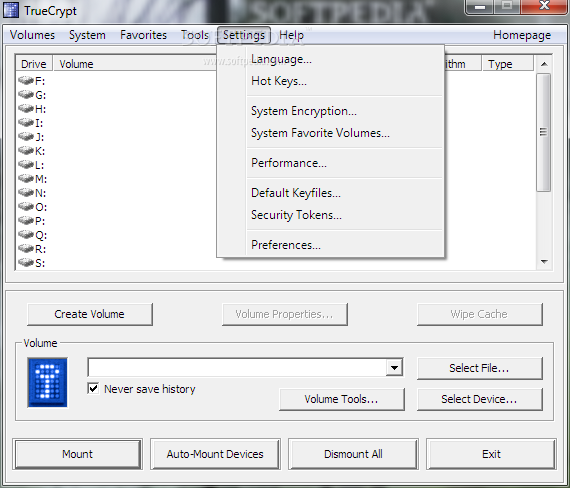Select the R: drive icon
The image size is (570, 488).
coord(26,248)
